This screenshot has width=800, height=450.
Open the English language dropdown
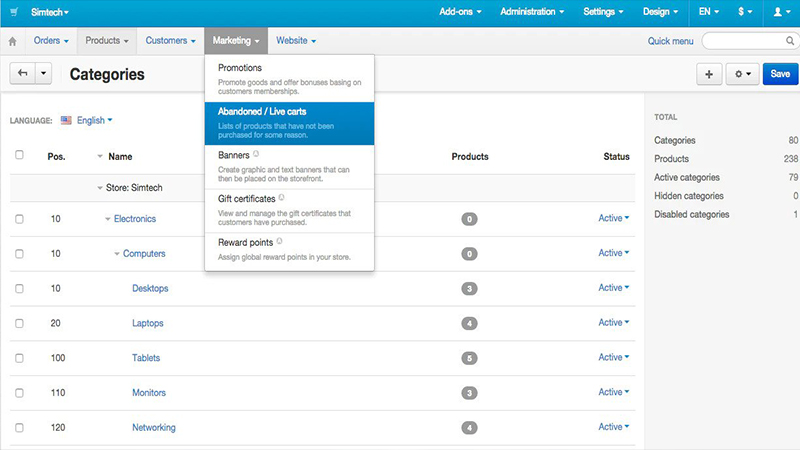tap(94, 120)
